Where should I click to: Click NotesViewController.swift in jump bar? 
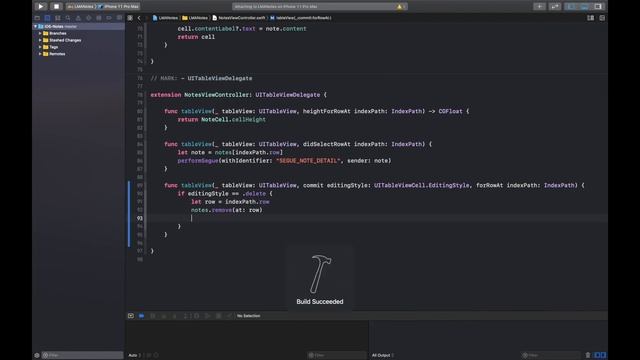pyautogui.click(x=239, y=18)
